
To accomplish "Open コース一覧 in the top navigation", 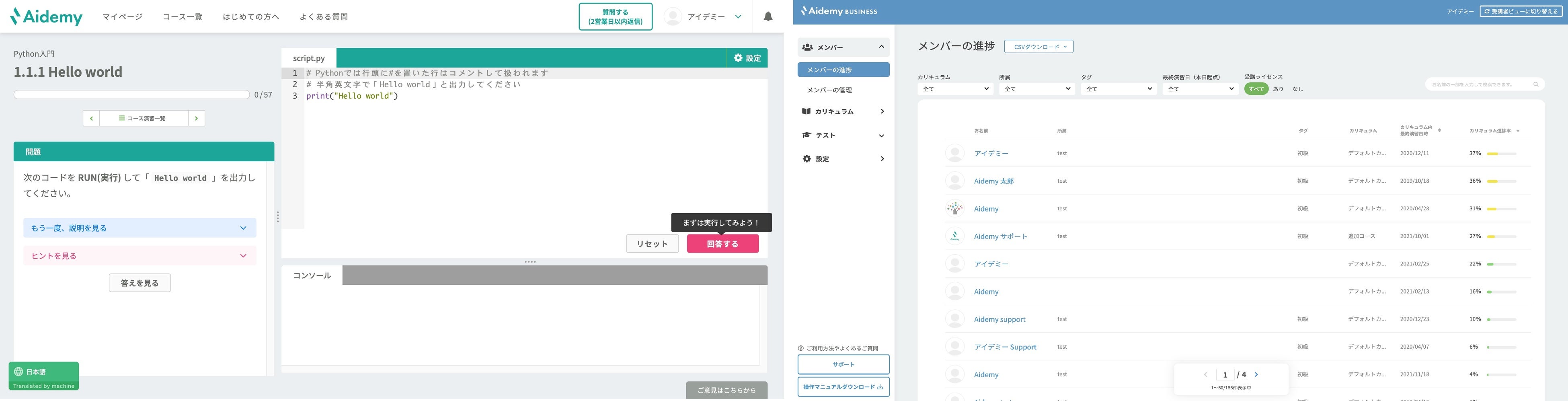I will click(182, 16).
